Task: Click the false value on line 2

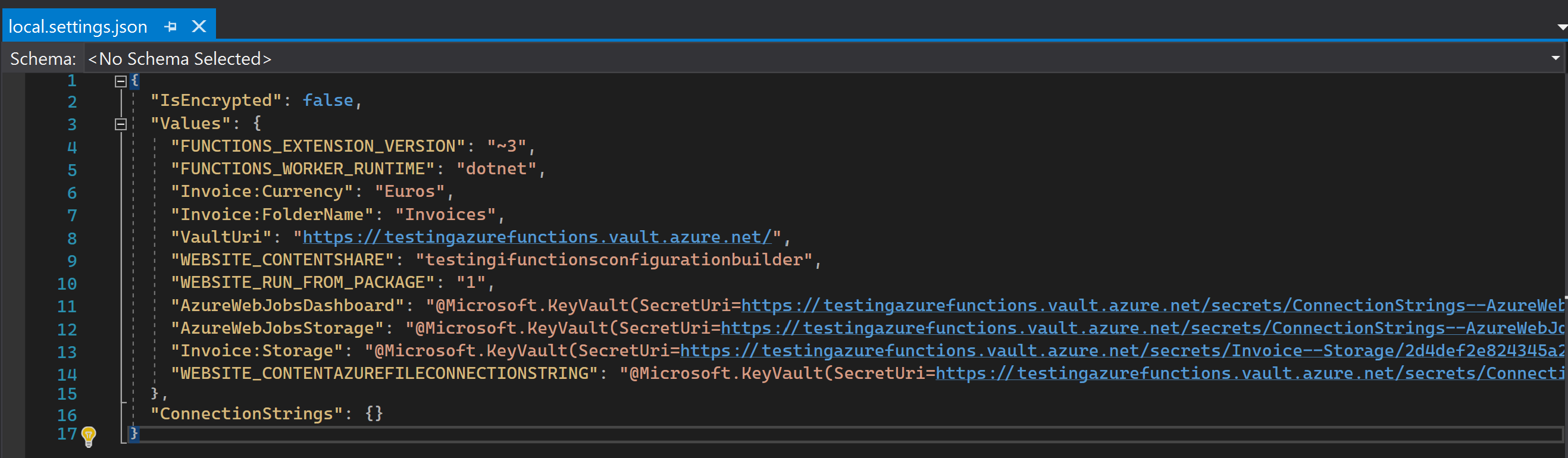Action: tap(328, 101)
